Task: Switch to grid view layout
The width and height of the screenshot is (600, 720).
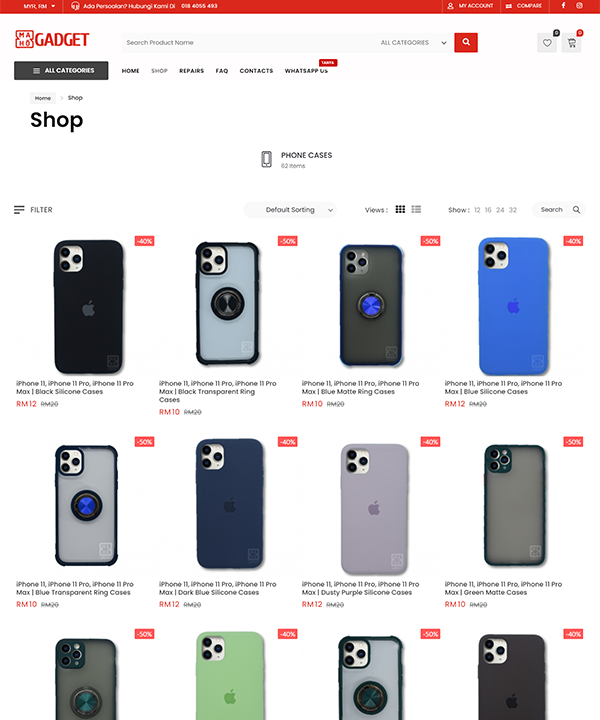Action: coord(400,209)
